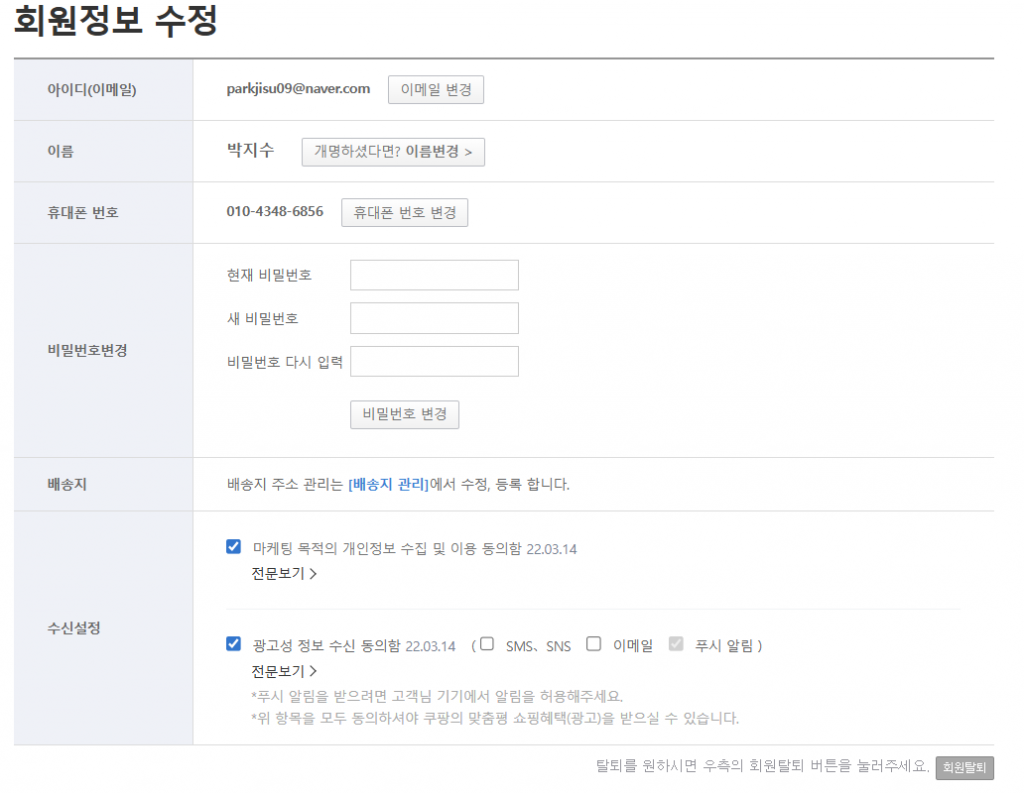Click the gray 회원탈퇴 button
Viewport: 1024px width, 794px height.
click(x=965, y=768)
